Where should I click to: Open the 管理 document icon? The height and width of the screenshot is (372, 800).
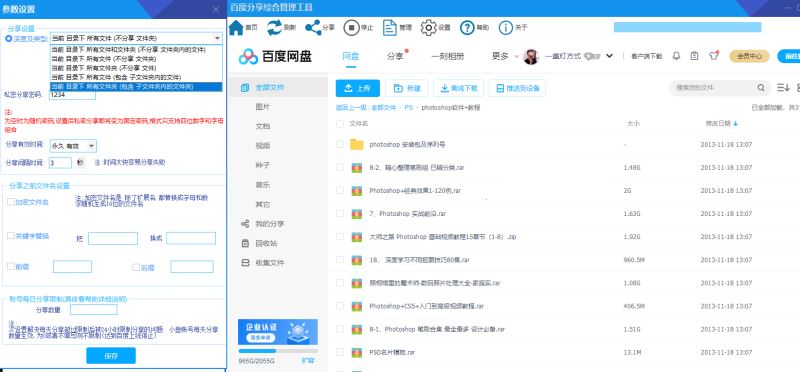tap(390, 28)
